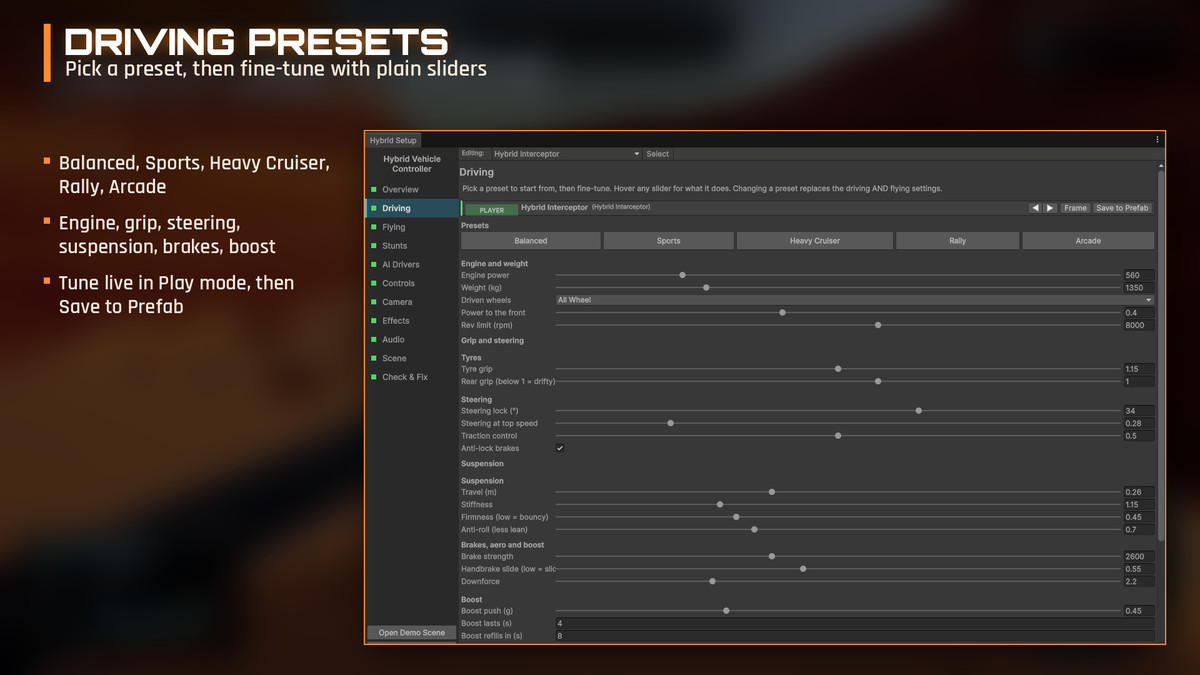
Task: Apply the Sports preset
Action: tap(669, 241)
